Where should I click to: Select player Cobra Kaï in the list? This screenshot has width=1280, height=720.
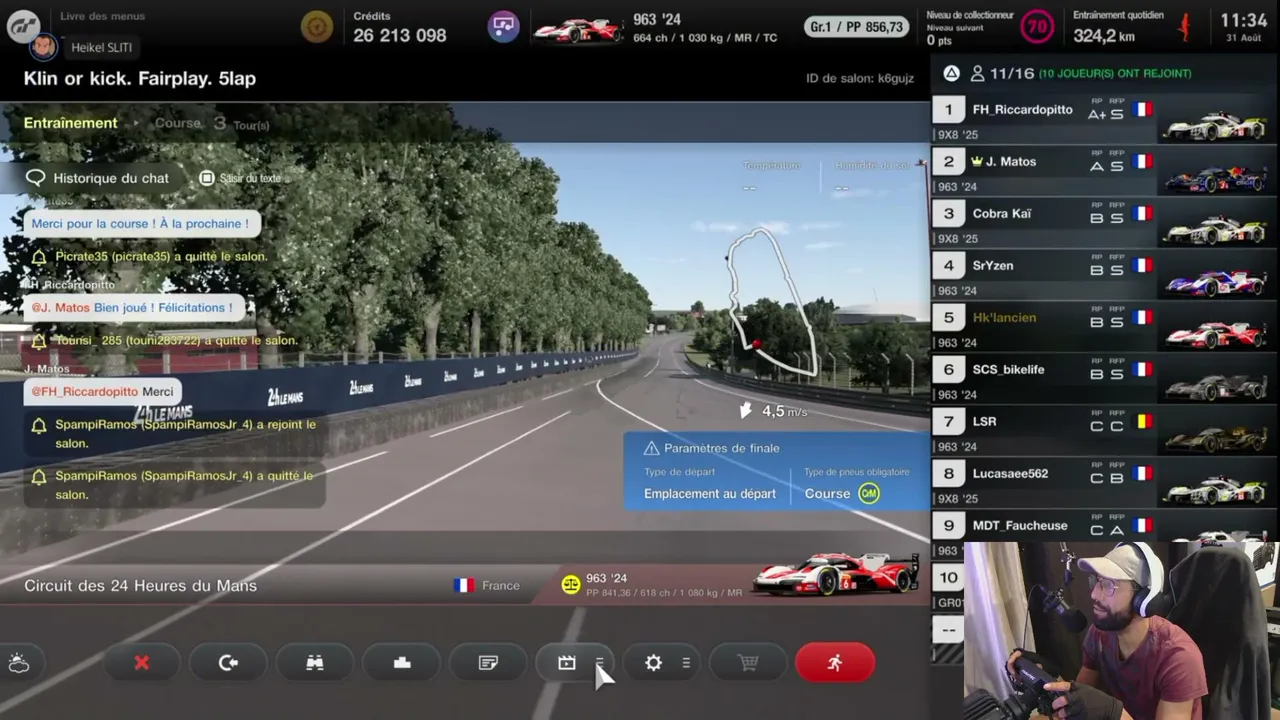tap(1105, 223)
